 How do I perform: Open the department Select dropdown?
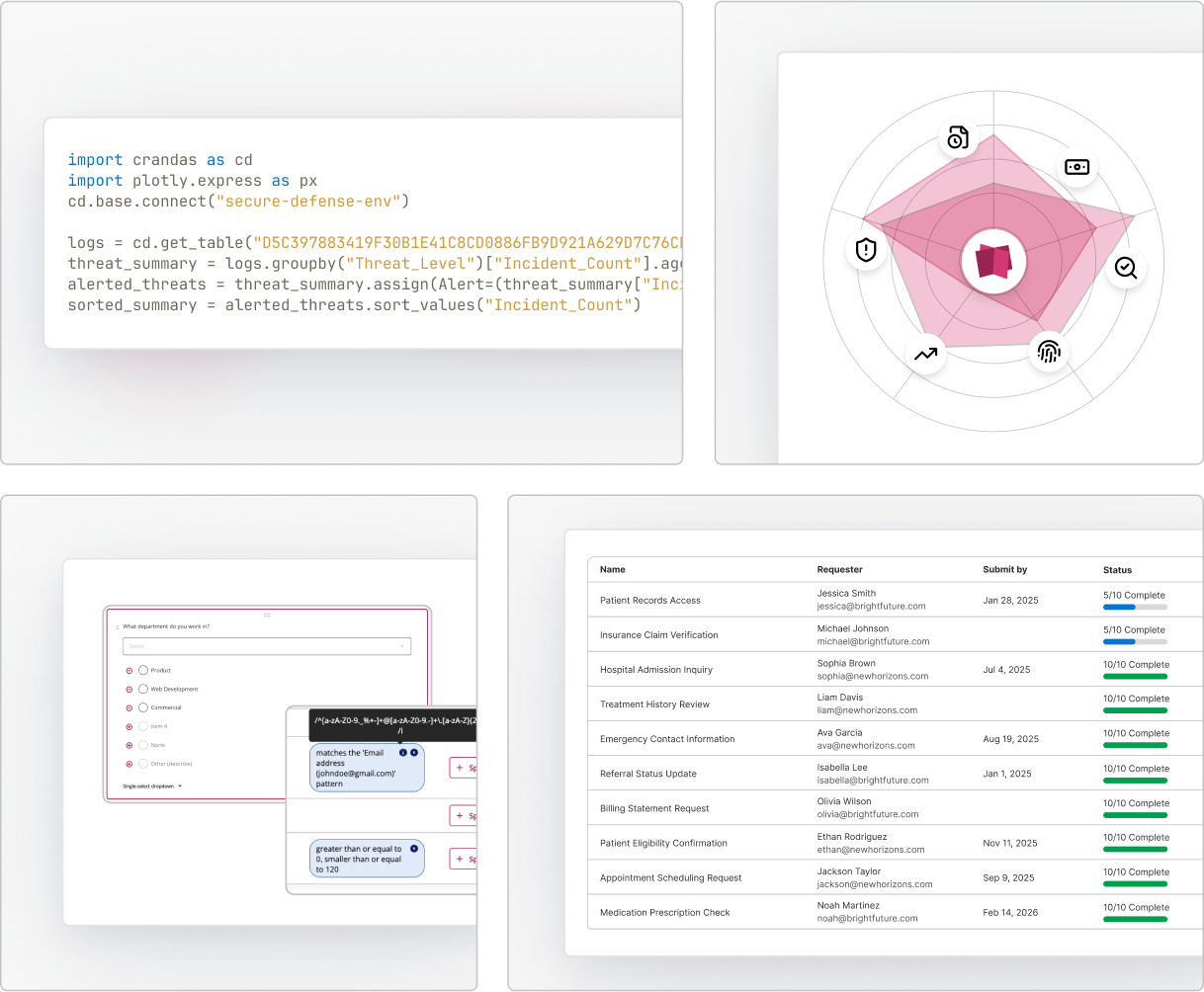coord(267,646)
